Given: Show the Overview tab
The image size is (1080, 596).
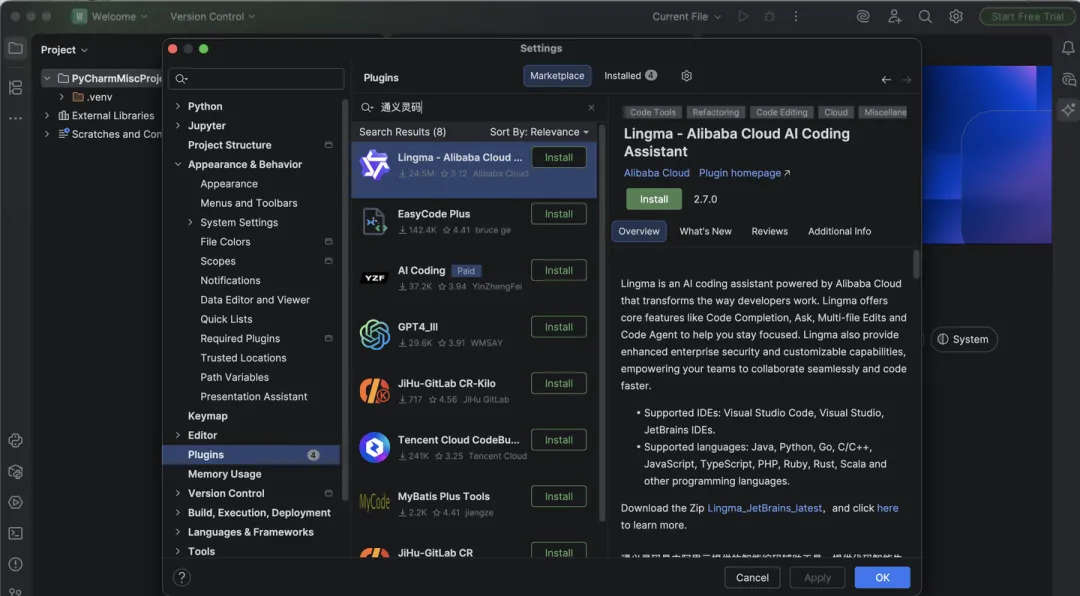Looking at the screenshot, I should [x=638, y=231].
